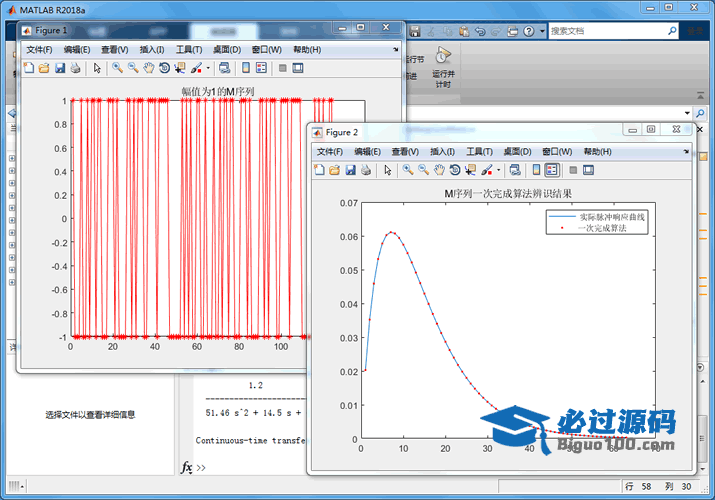Click Save Figure icon in Figure 1 toolbar
Image resolution: width=715 pixels, height=500 pixels.
(59, 68)
